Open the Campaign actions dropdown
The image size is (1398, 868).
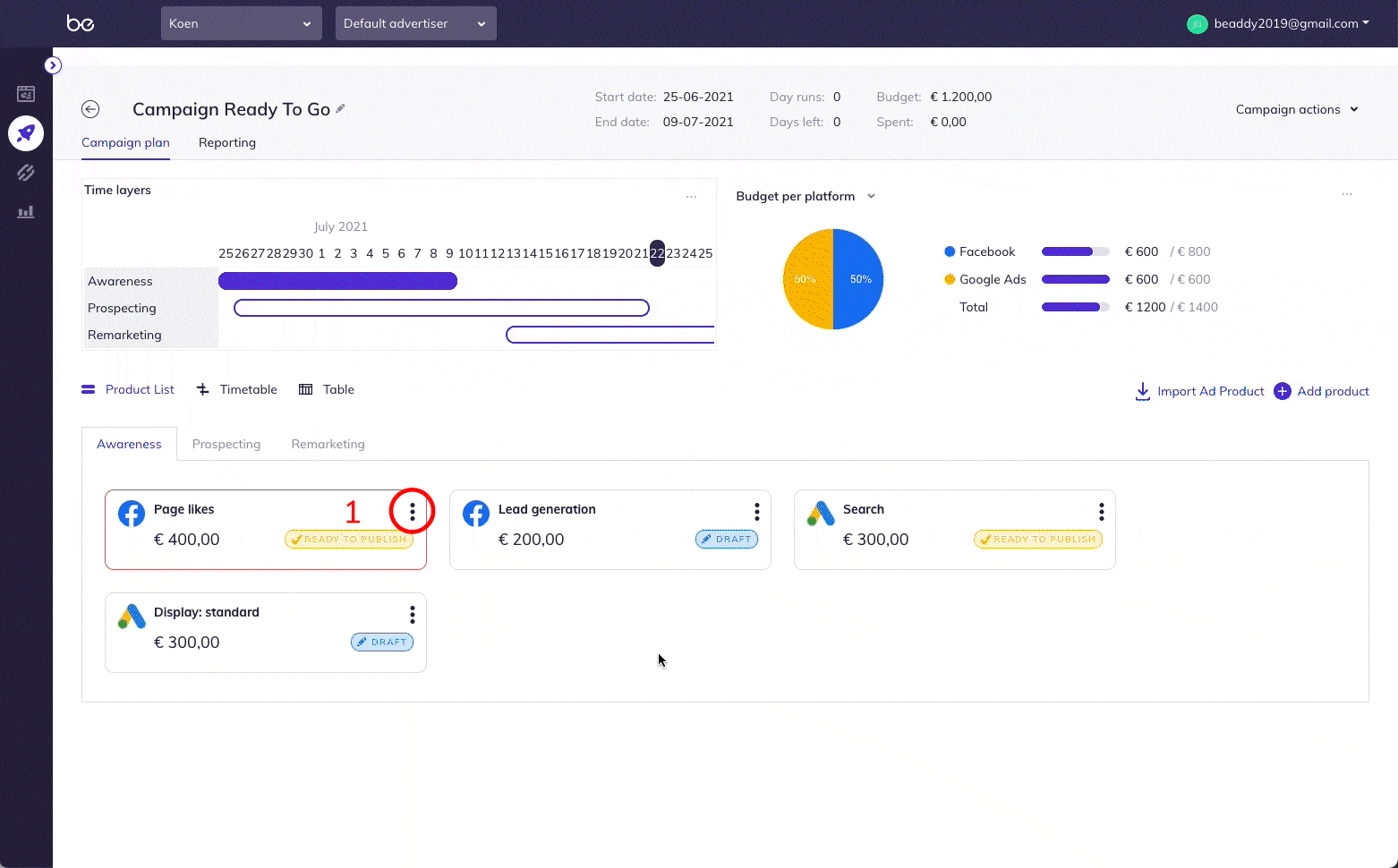tap(1297, 109)
